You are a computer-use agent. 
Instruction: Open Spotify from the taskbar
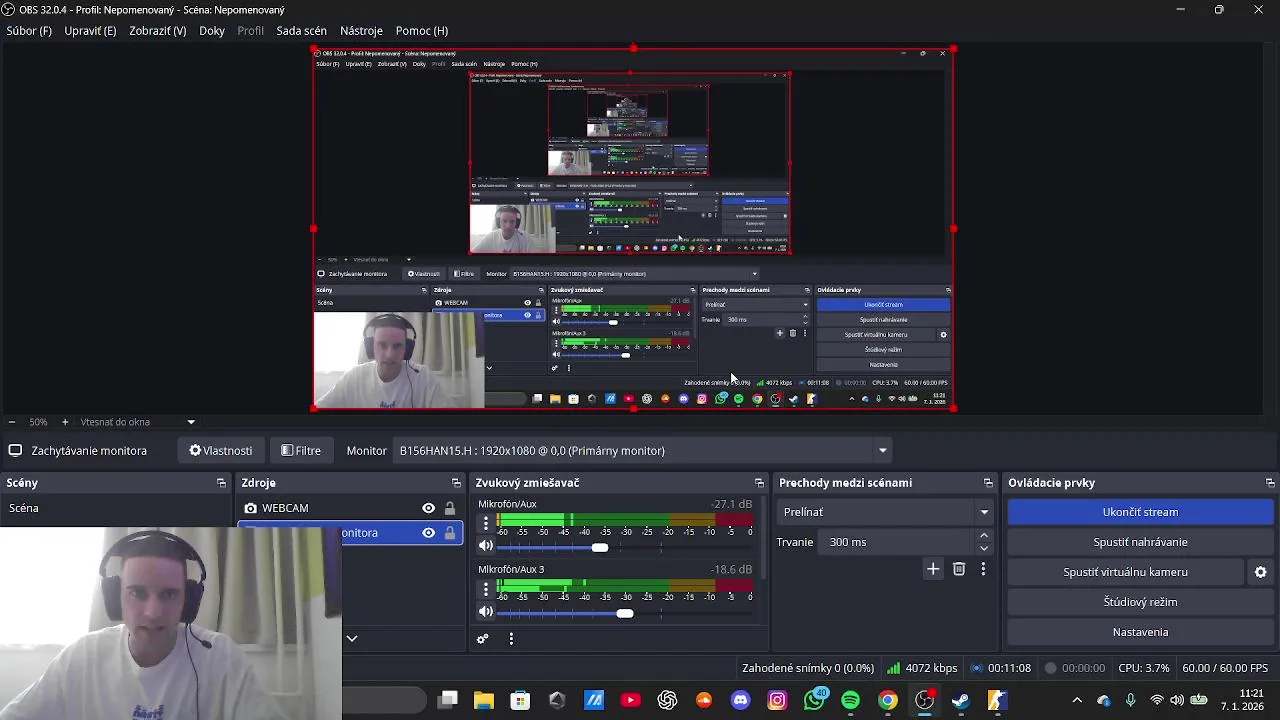pos(850,700)
